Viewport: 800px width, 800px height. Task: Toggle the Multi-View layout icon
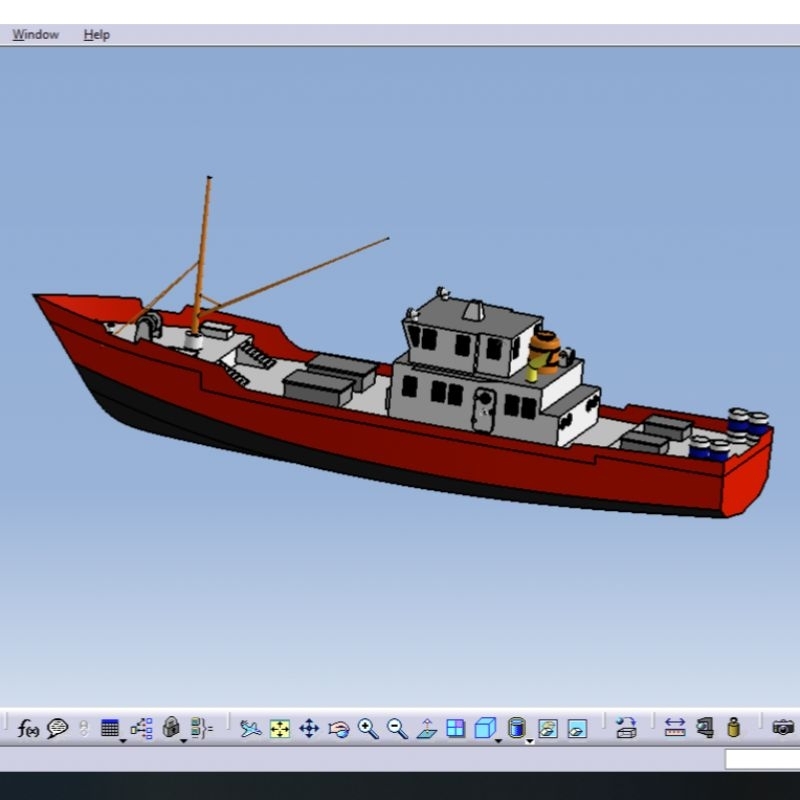tap(456, 729)
